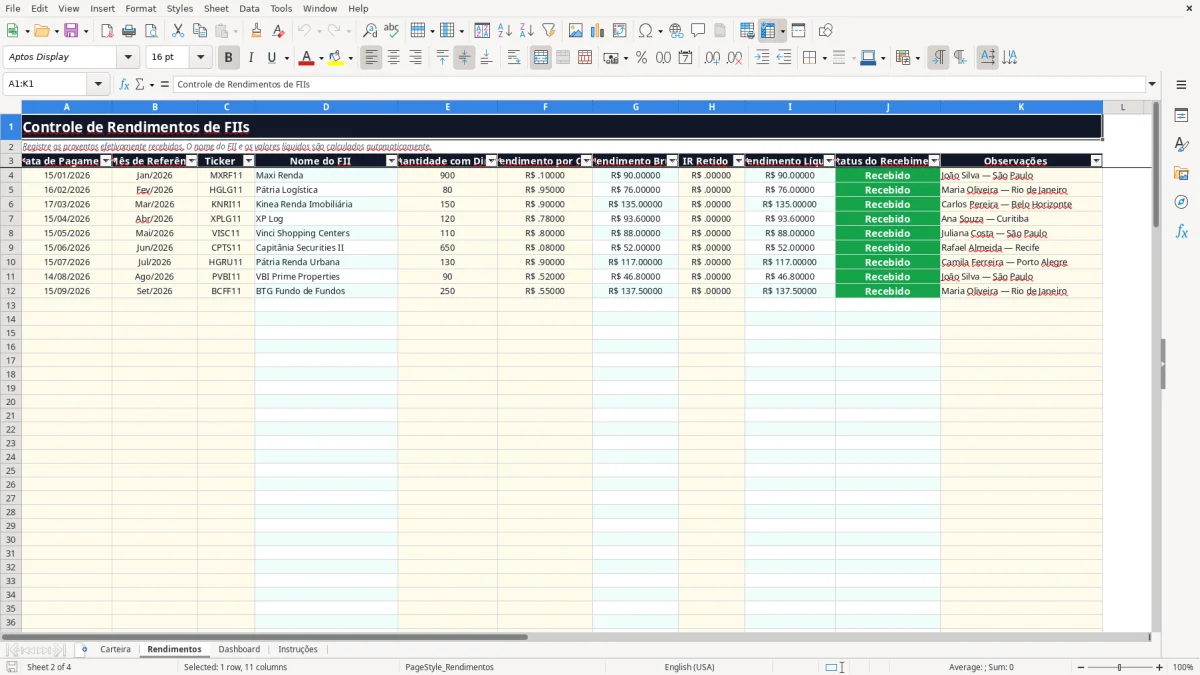Open the Function Wizard fx icon
This screenshot has width=1200, height=675.
pyautogui.click(x=124, y=84)
